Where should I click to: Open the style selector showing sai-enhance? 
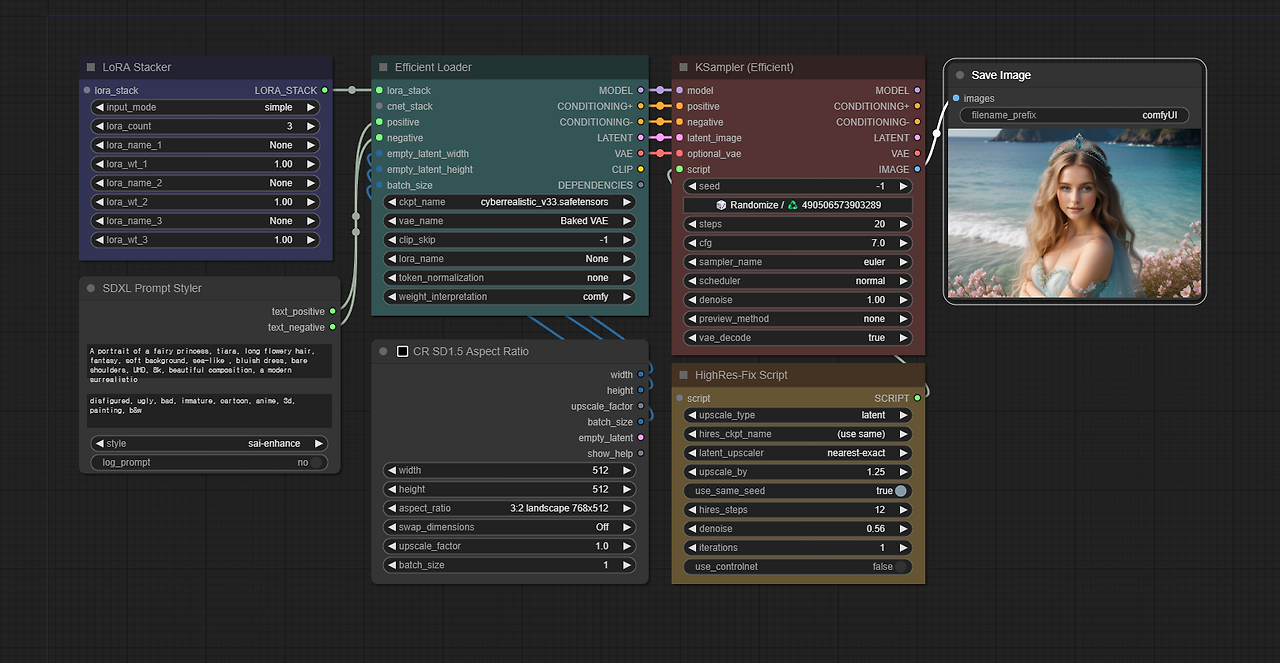[x=209, y=442]
